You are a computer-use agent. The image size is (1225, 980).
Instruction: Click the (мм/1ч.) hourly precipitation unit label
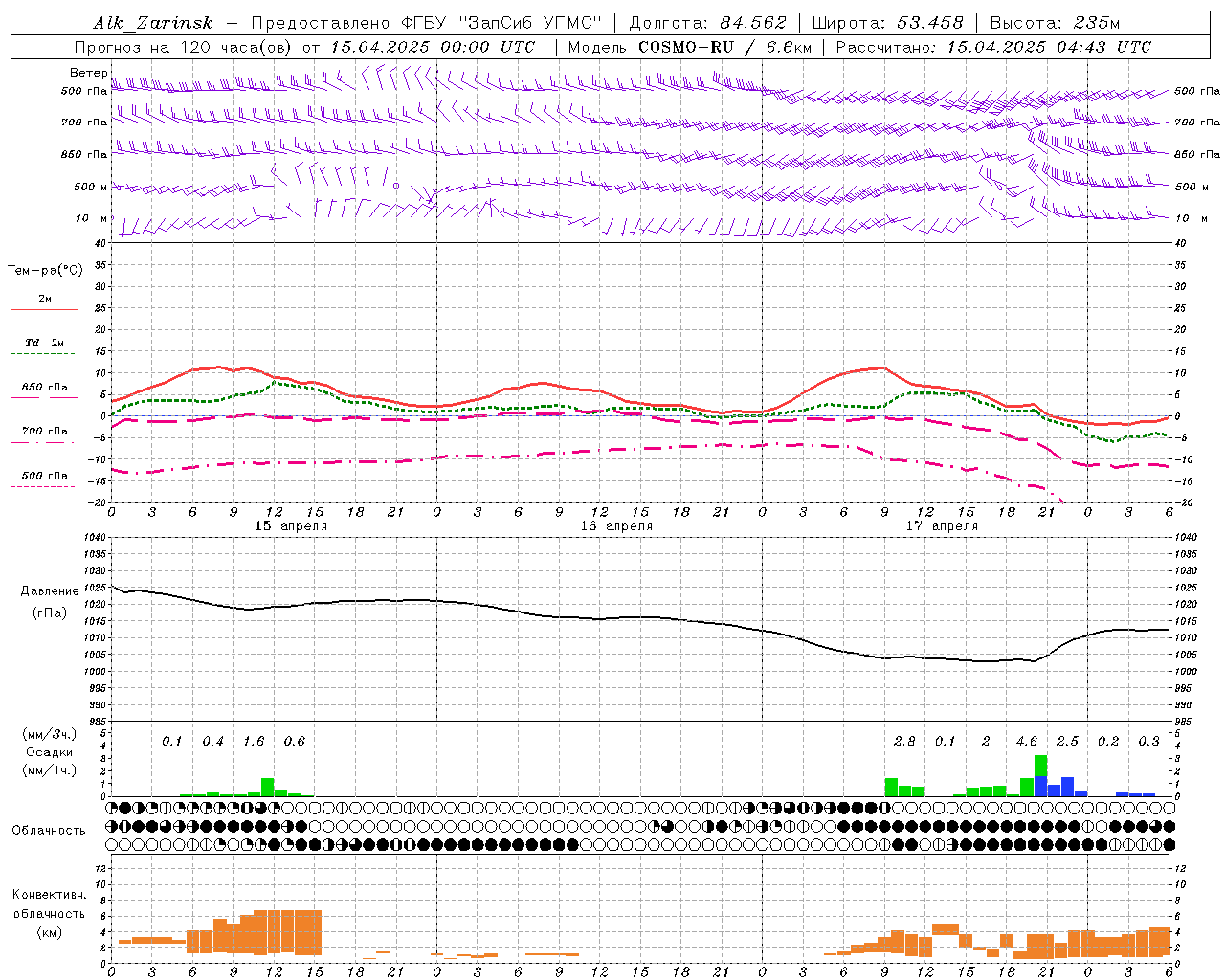49,770
